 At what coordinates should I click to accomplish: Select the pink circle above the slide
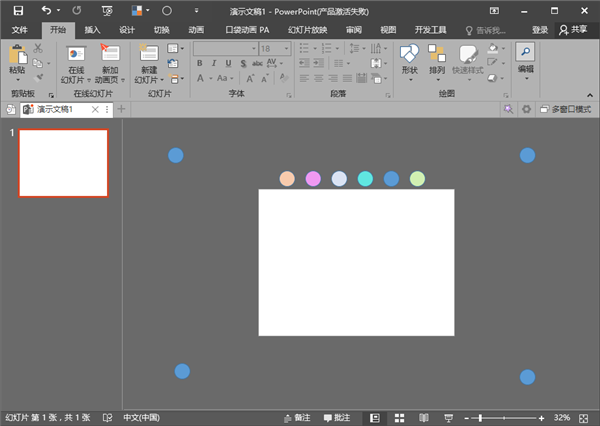coord(313,179)
